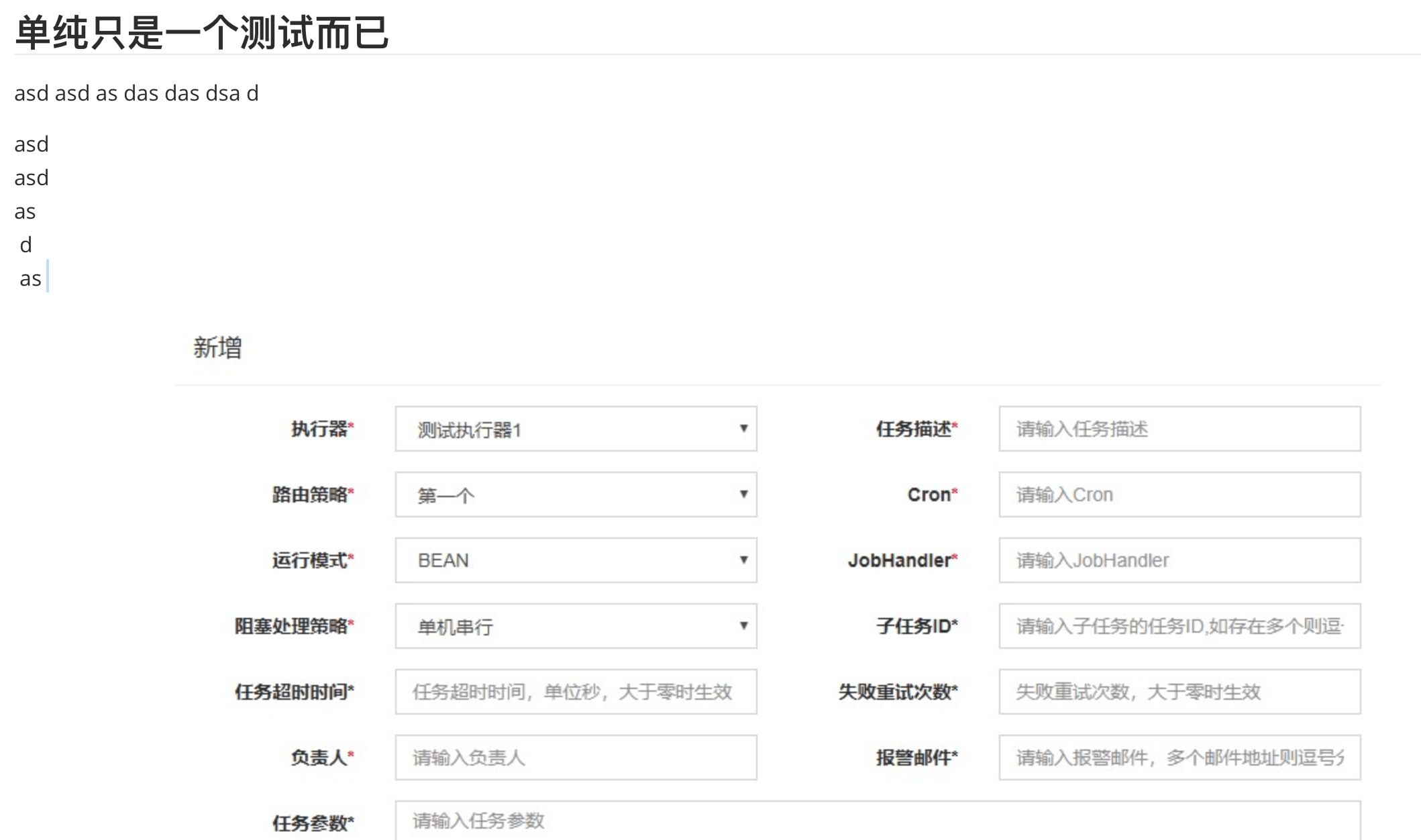
Task: Click the text line 'asd asd as das das dsa d'
Action: [x=136, y=93]
